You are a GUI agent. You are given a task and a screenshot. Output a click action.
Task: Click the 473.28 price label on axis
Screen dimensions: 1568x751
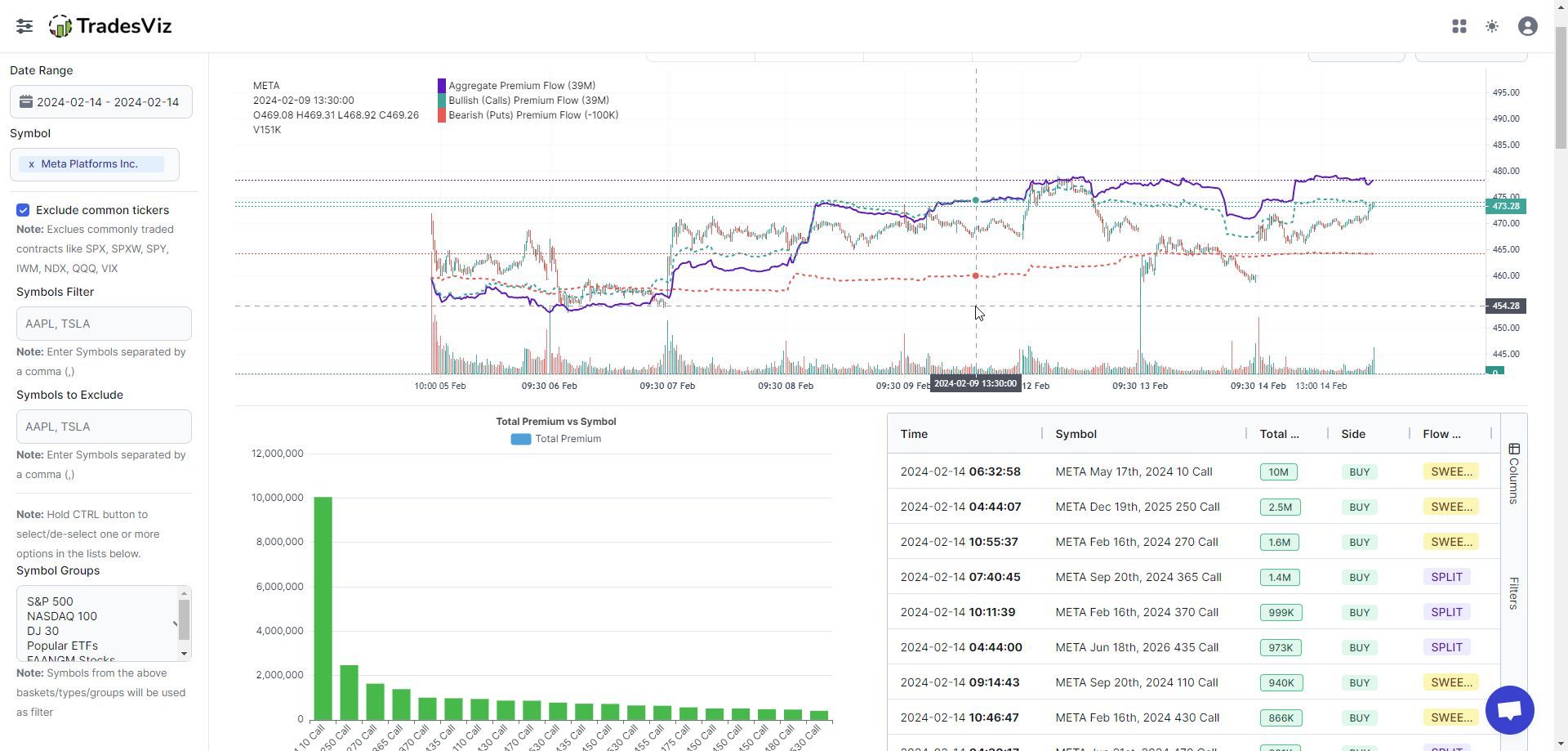[1506, 207]
